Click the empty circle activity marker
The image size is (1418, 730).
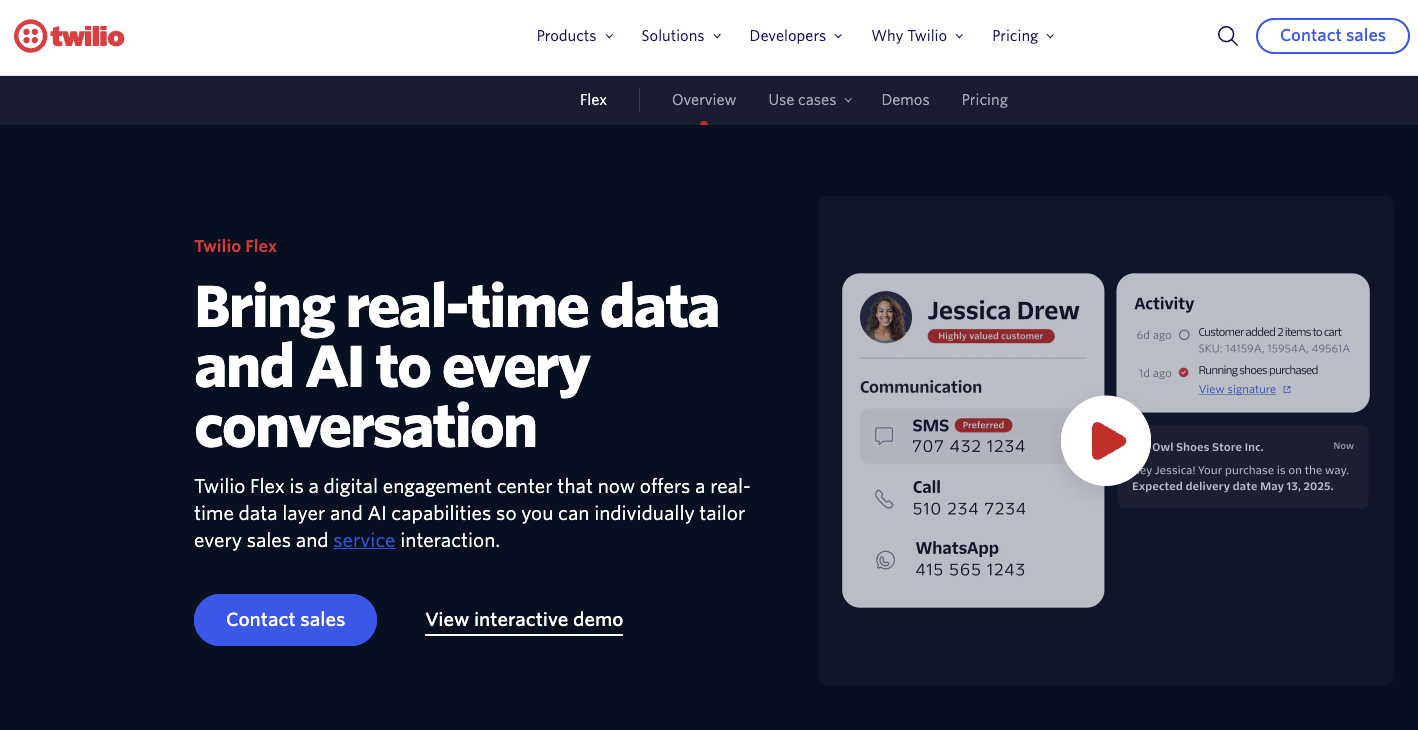coord(1184,335)
